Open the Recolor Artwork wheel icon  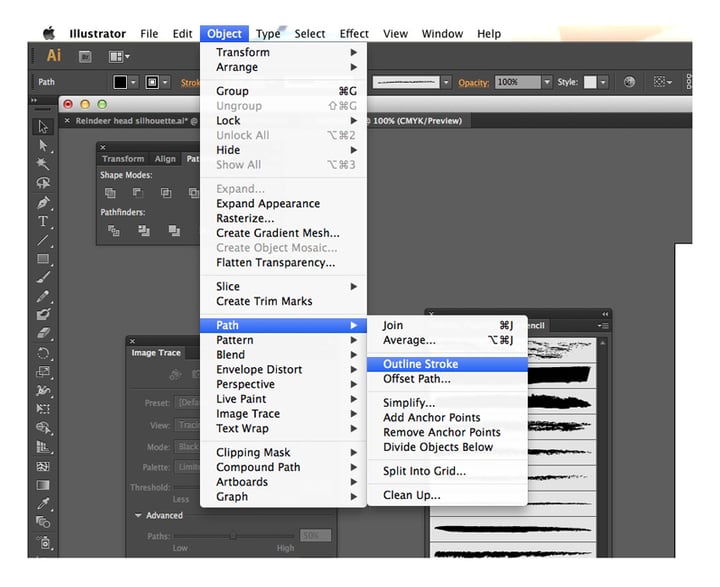point(629,82)
